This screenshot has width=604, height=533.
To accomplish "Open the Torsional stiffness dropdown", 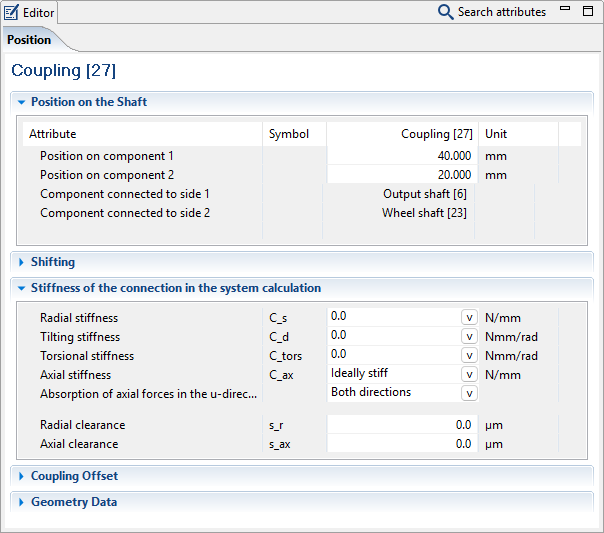I will [468, 355].
